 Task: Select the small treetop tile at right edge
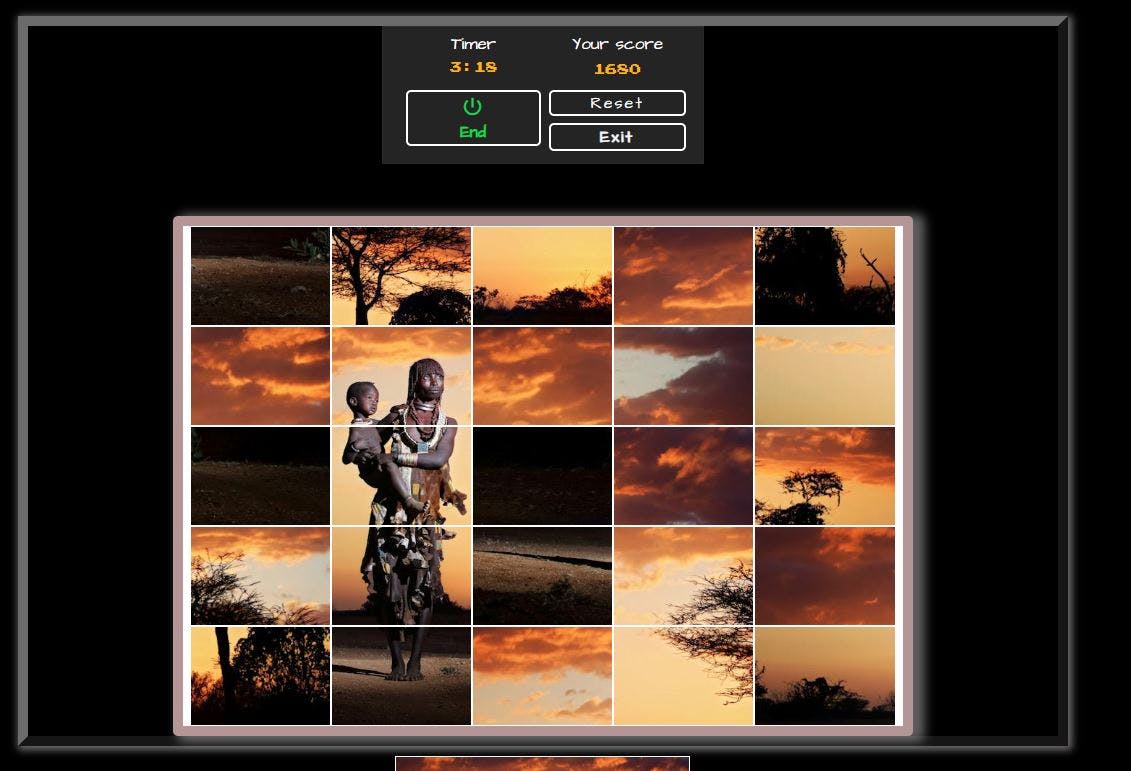pyautogui.click(x=825, y=476)
